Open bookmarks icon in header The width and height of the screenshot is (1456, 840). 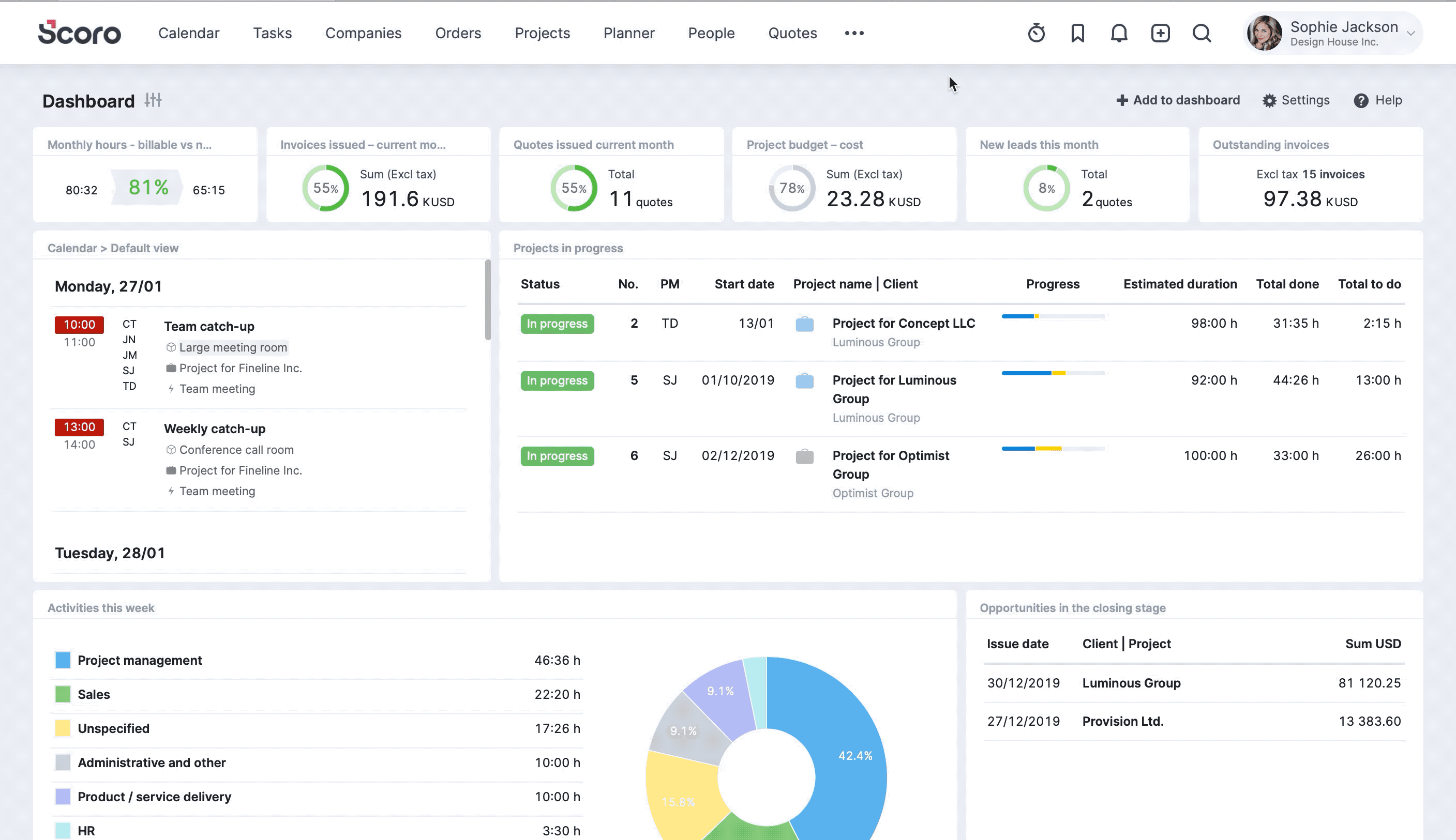coord(1077,33)
